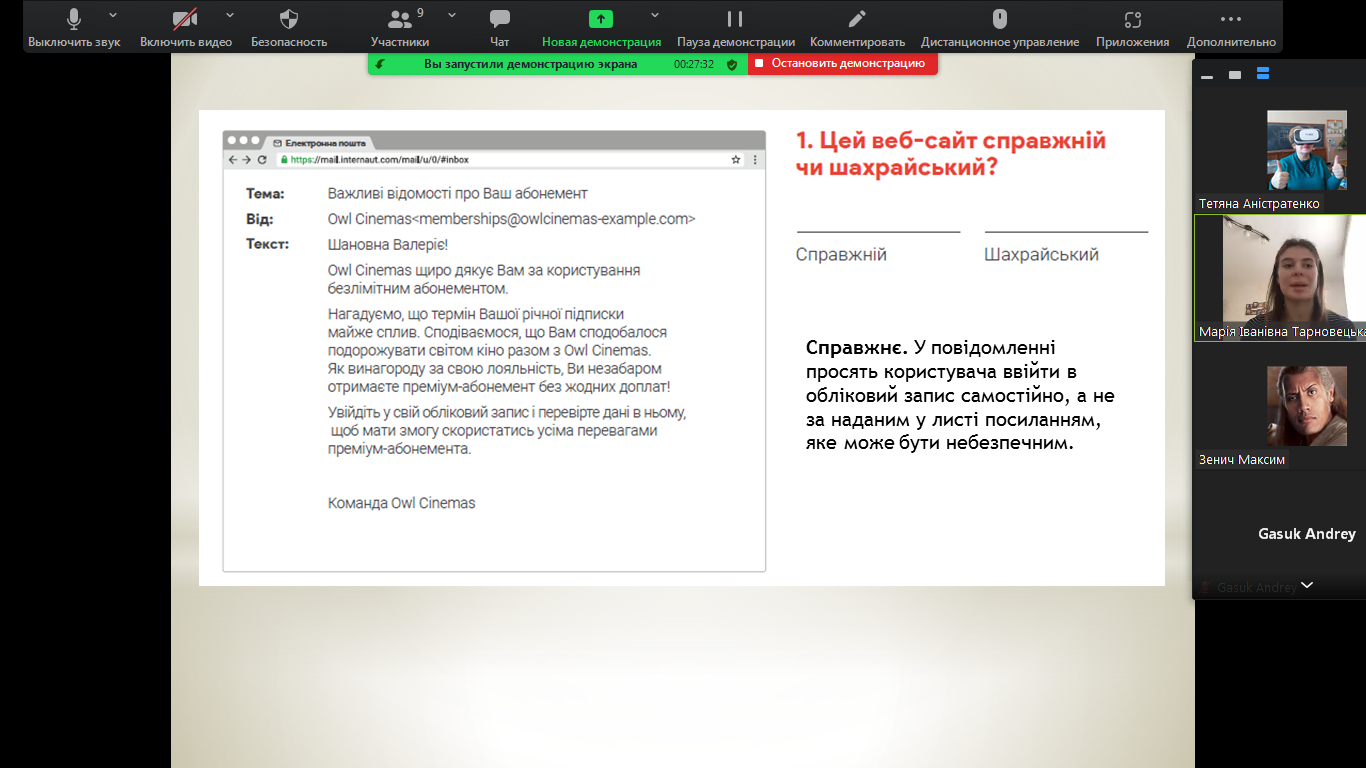Click the green encryption shield in sharing bar
Viewport: 1366px width, 768px height.
(732, 64)
